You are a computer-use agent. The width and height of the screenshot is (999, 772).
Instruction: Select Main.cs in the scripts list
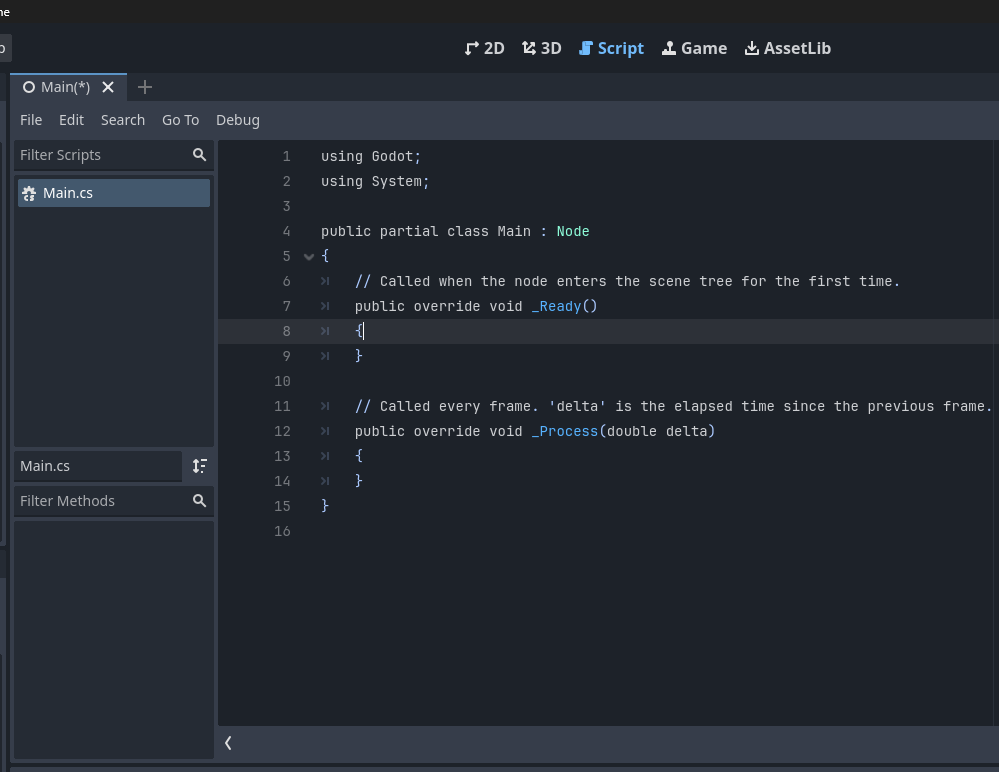(114, 193)
